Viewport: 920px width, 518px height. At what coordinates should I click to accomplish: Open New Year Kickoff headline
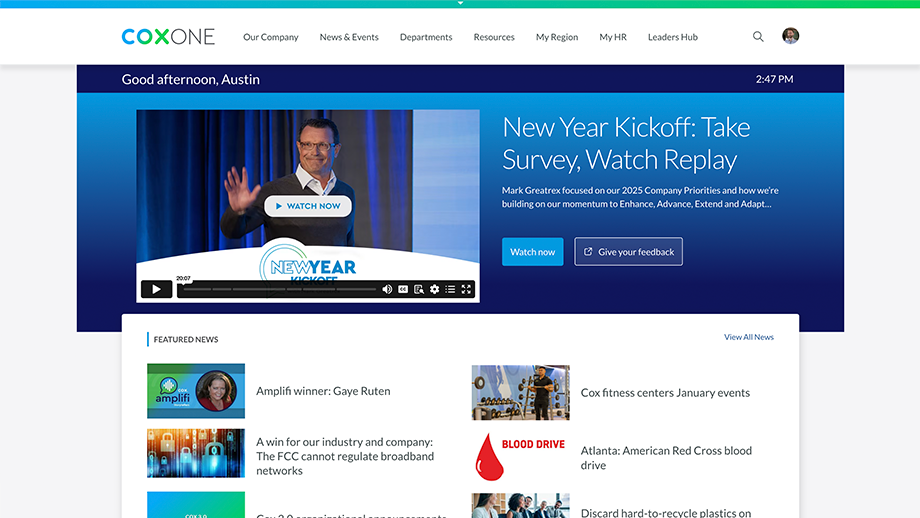point(626,143)
